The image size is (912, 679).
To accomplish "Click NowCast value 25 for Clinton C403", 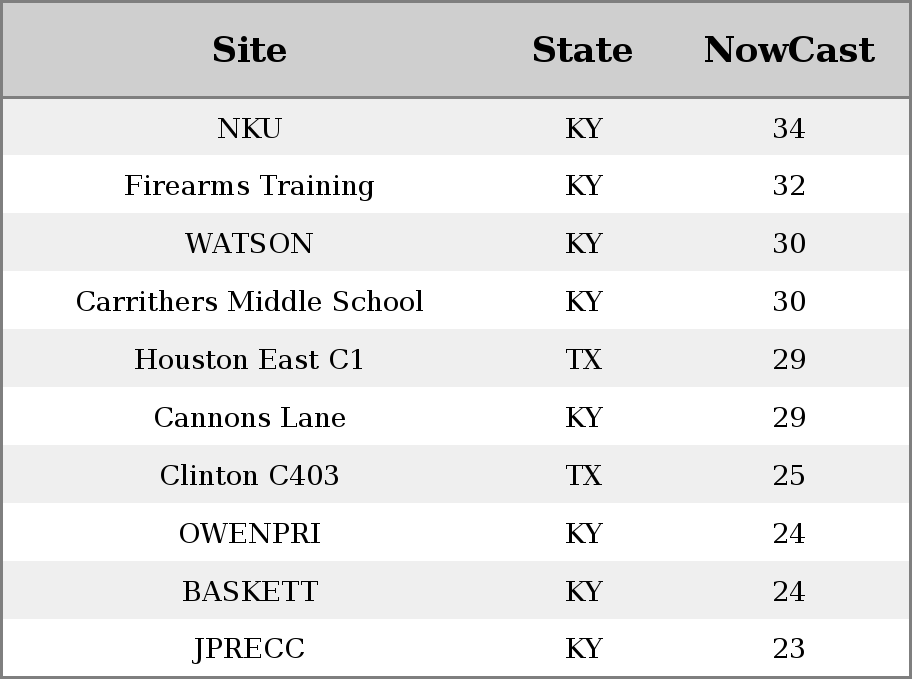I will (x=789, y=475).
